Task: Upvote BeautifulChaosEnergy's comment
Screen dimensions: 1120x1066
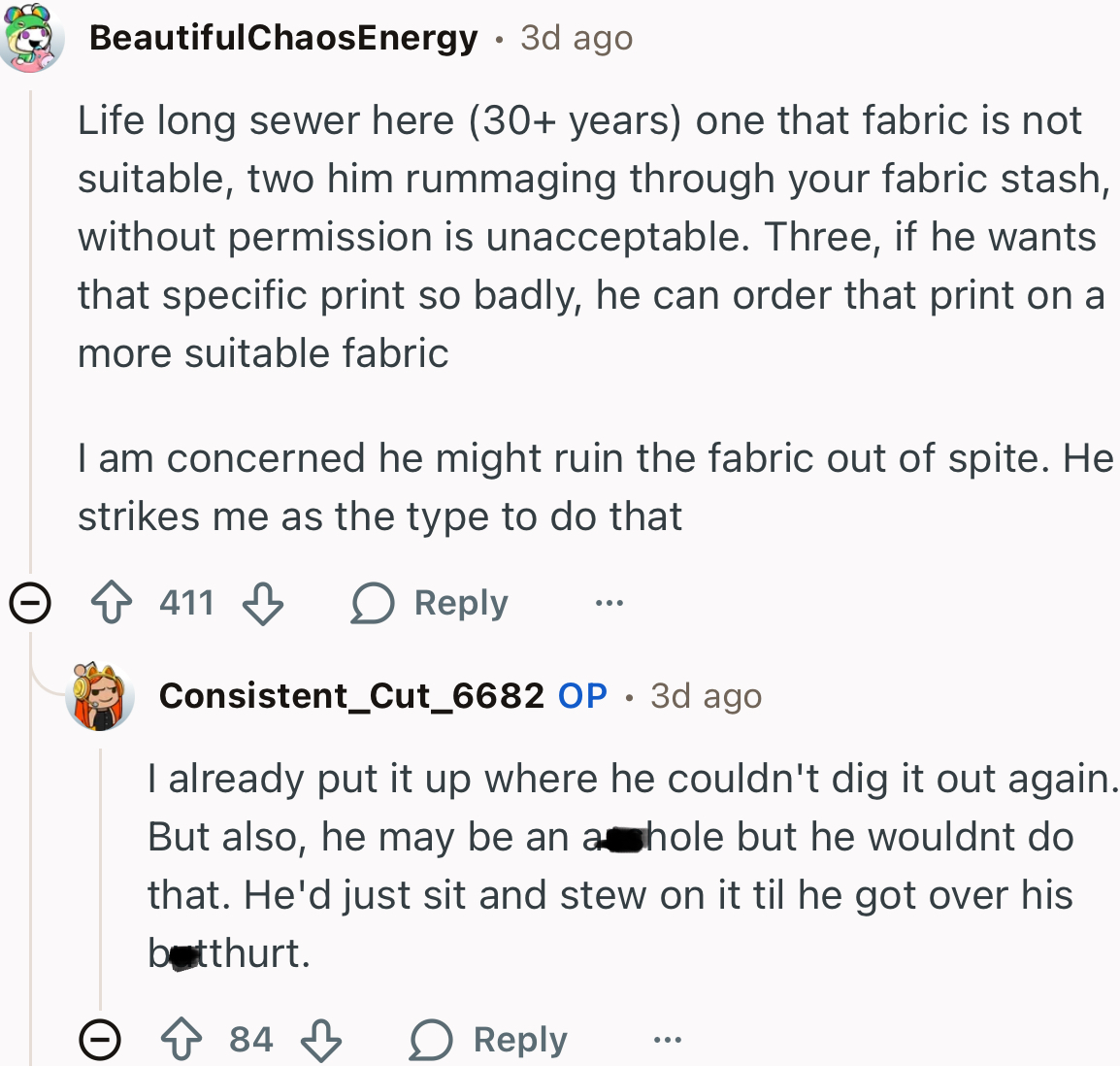Action: [114, 602]
